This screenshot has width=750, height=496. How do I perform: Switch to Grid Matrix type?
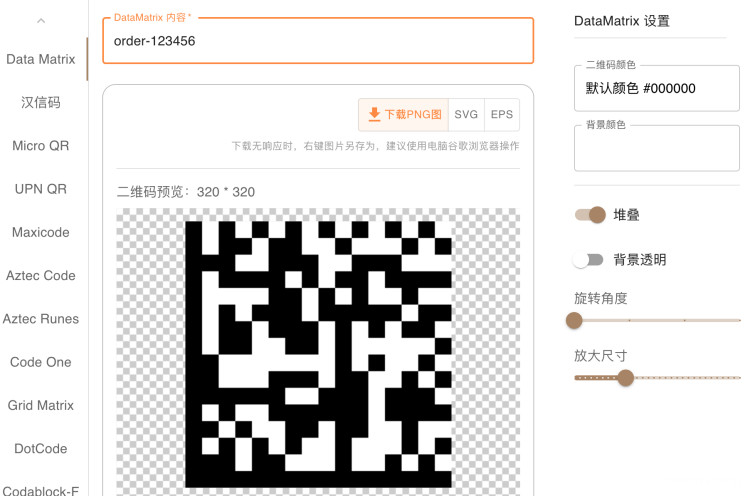pos(41,405)
